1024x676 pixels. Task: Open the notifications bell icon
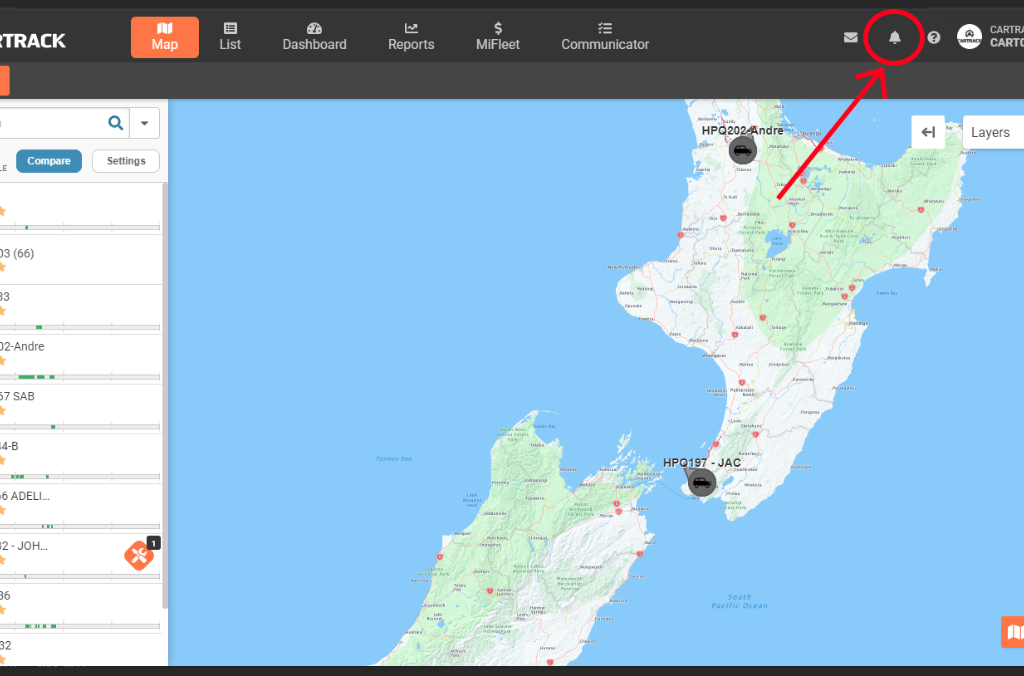895,38
